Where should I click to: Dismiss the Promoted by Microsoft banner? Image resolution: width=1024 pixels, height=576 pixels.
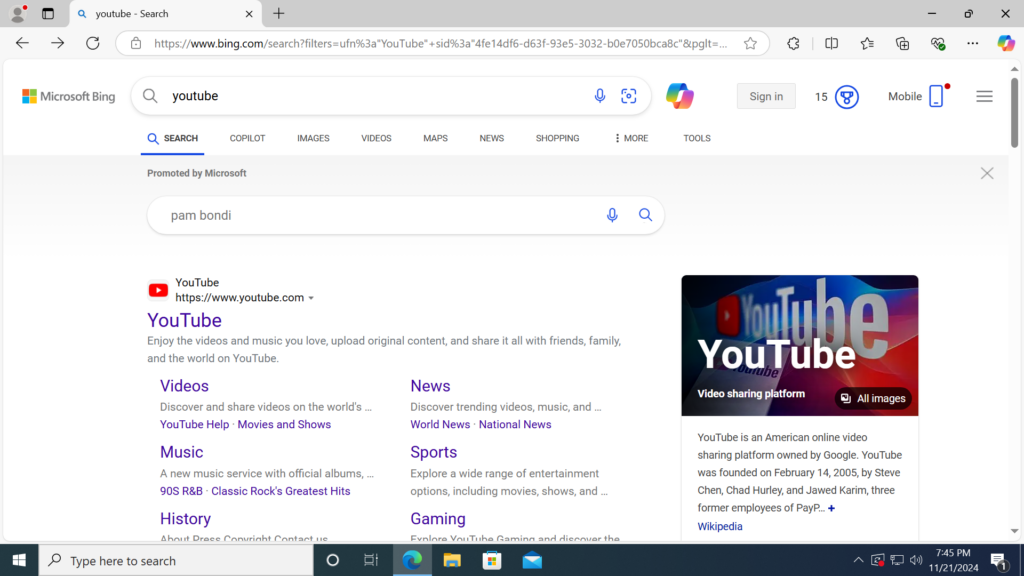pyautogui.click(x=987, y=173)
